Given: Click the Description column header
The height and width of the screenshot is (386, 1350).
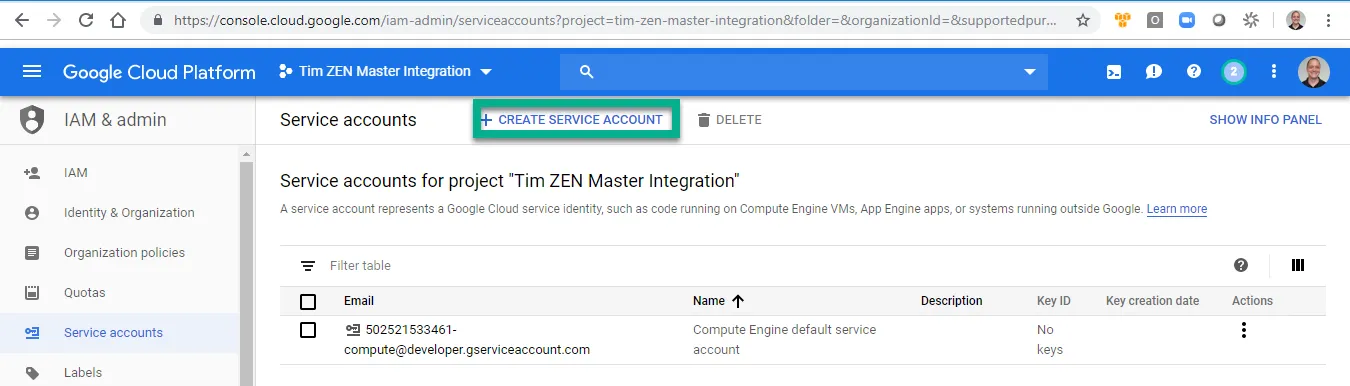Looking at the screenshot, I should (x=952, y=301).
